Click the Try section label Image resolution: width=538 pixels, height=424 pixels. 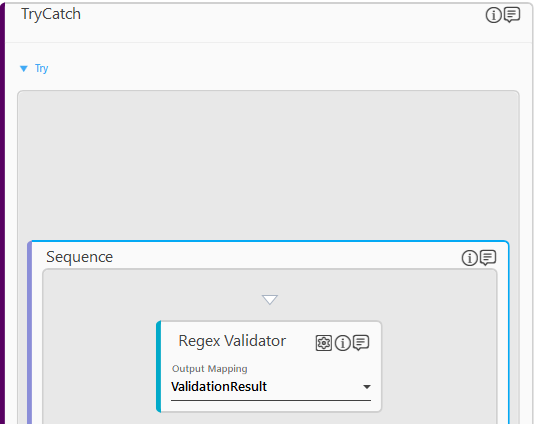click(42, 69)
